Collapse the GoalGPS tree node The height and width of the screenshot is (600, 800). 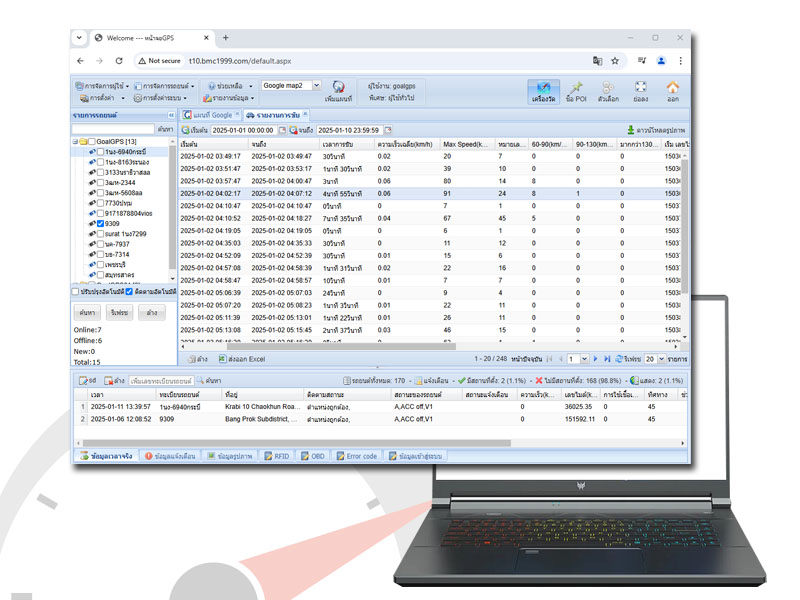[75, 141]
